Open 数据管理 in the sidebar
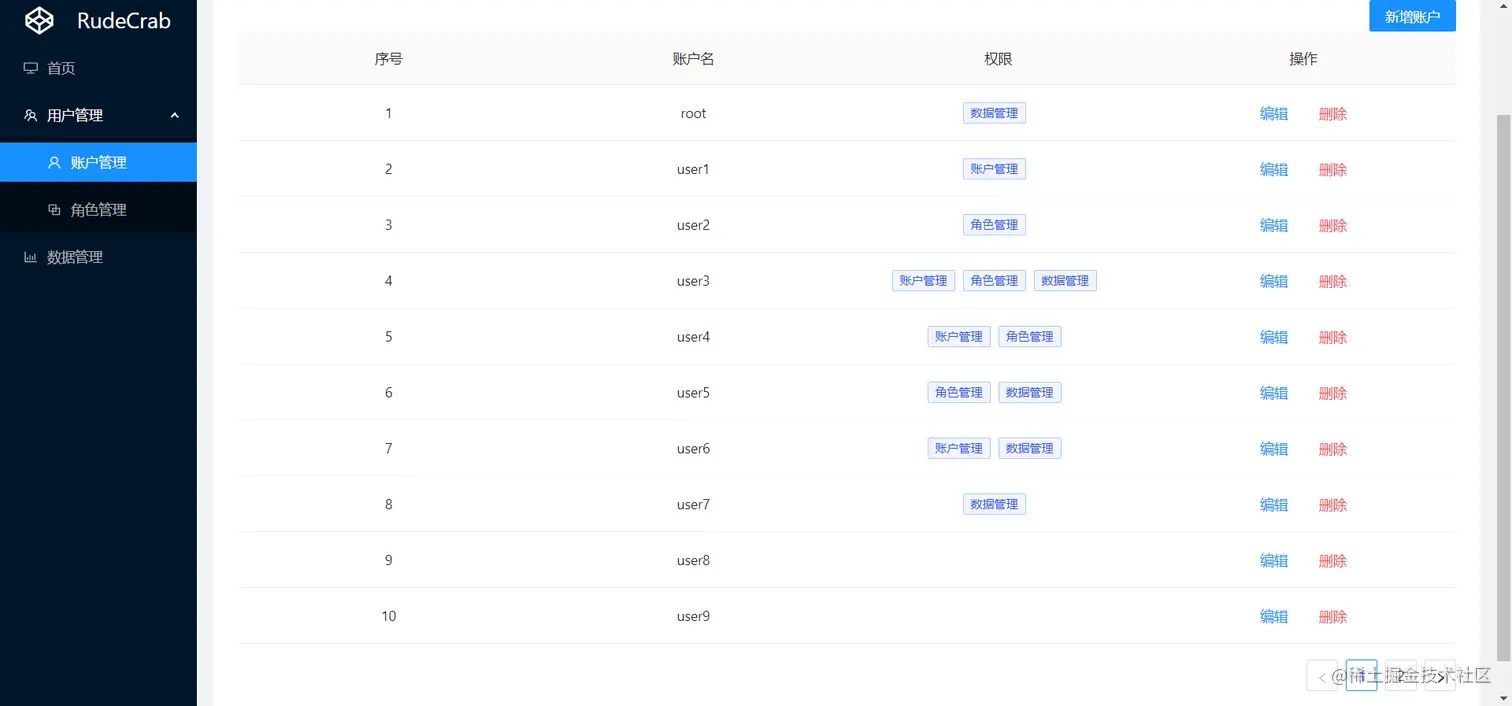The width and height of the screenshot is (1512, 706). [98, 257]
